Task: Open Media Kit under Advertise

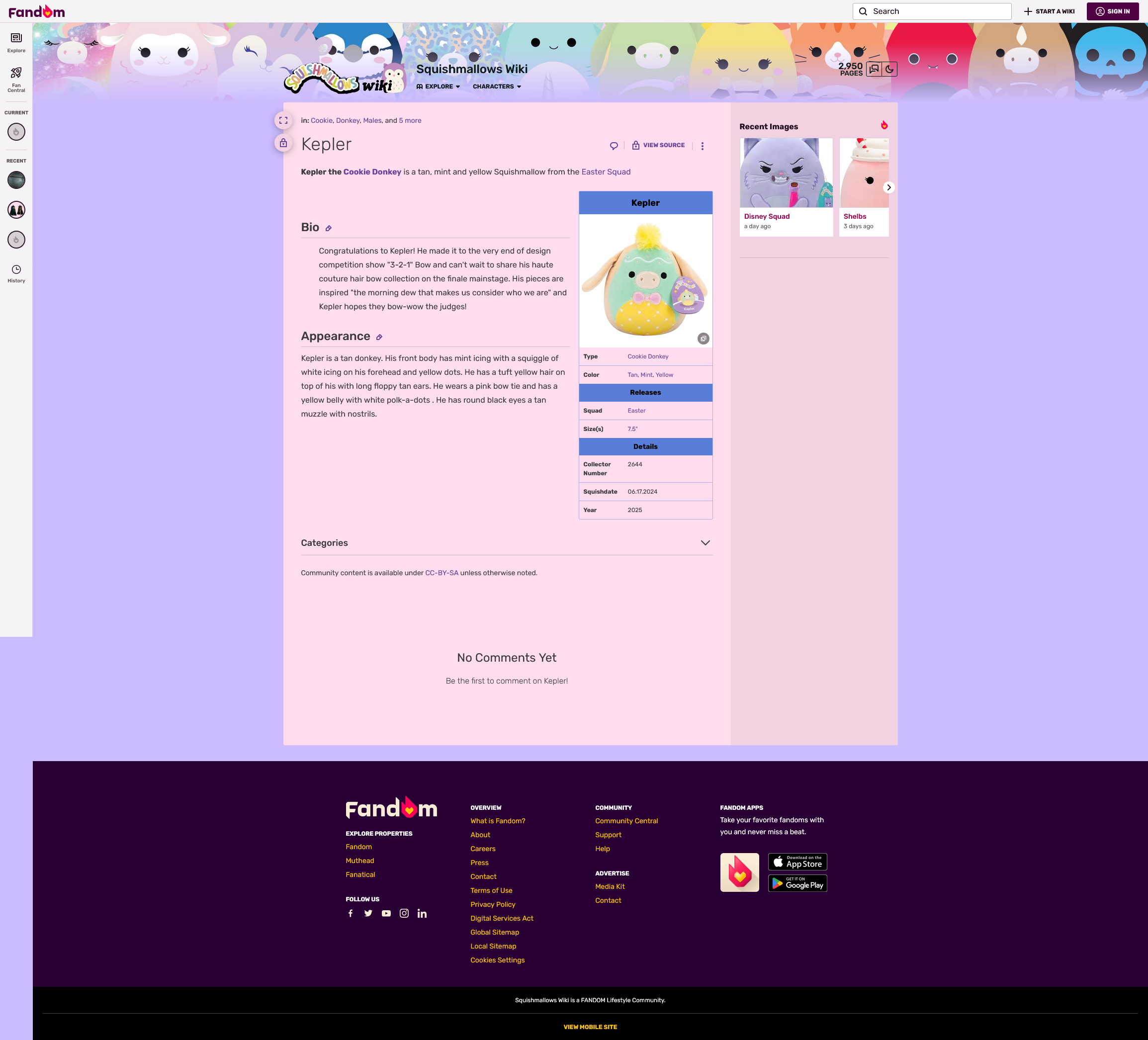Action: pyautogui.click(x=610, y=887)
